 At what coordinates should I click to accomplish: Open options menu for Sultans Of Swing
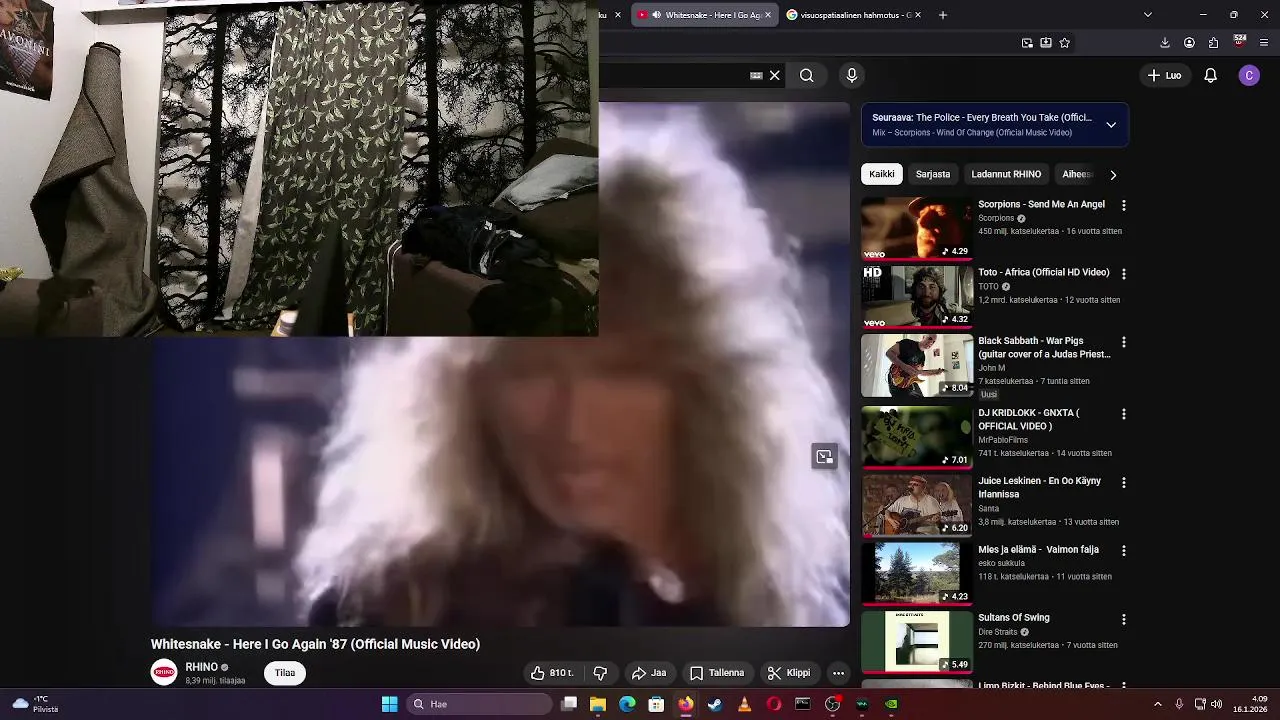1123,619
